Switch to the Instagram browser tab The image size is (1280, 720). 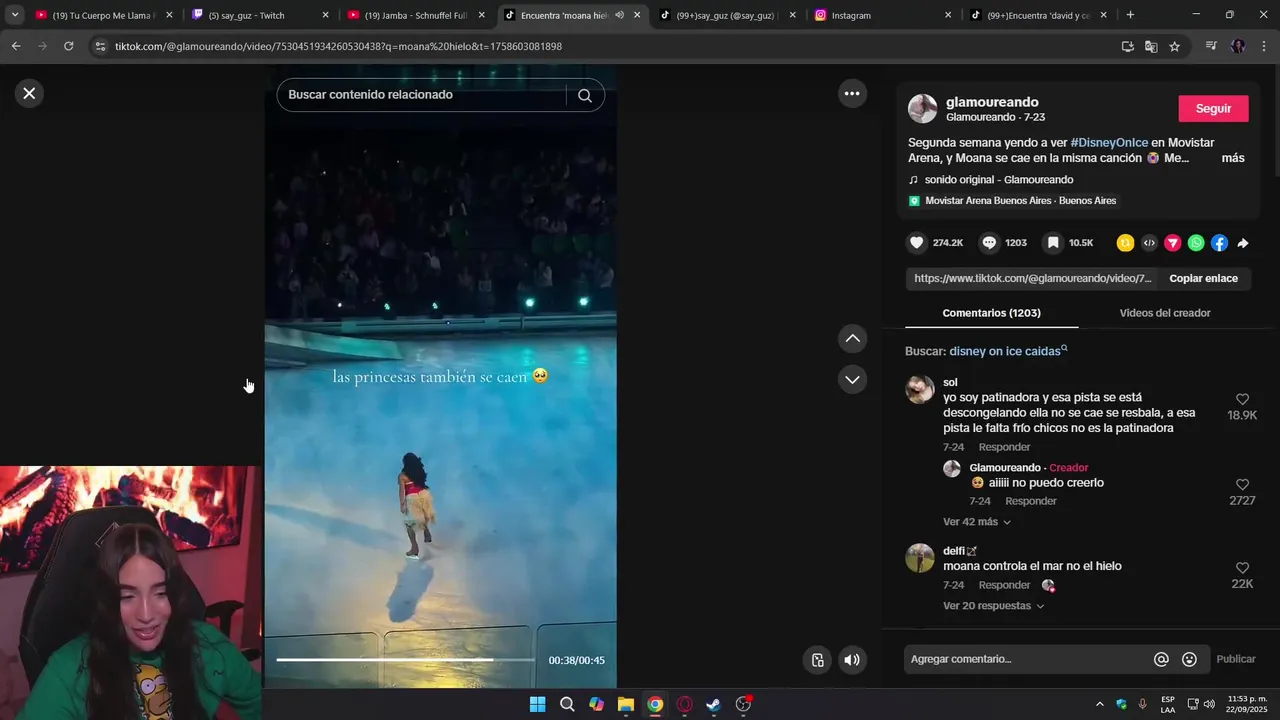[882, 15]
